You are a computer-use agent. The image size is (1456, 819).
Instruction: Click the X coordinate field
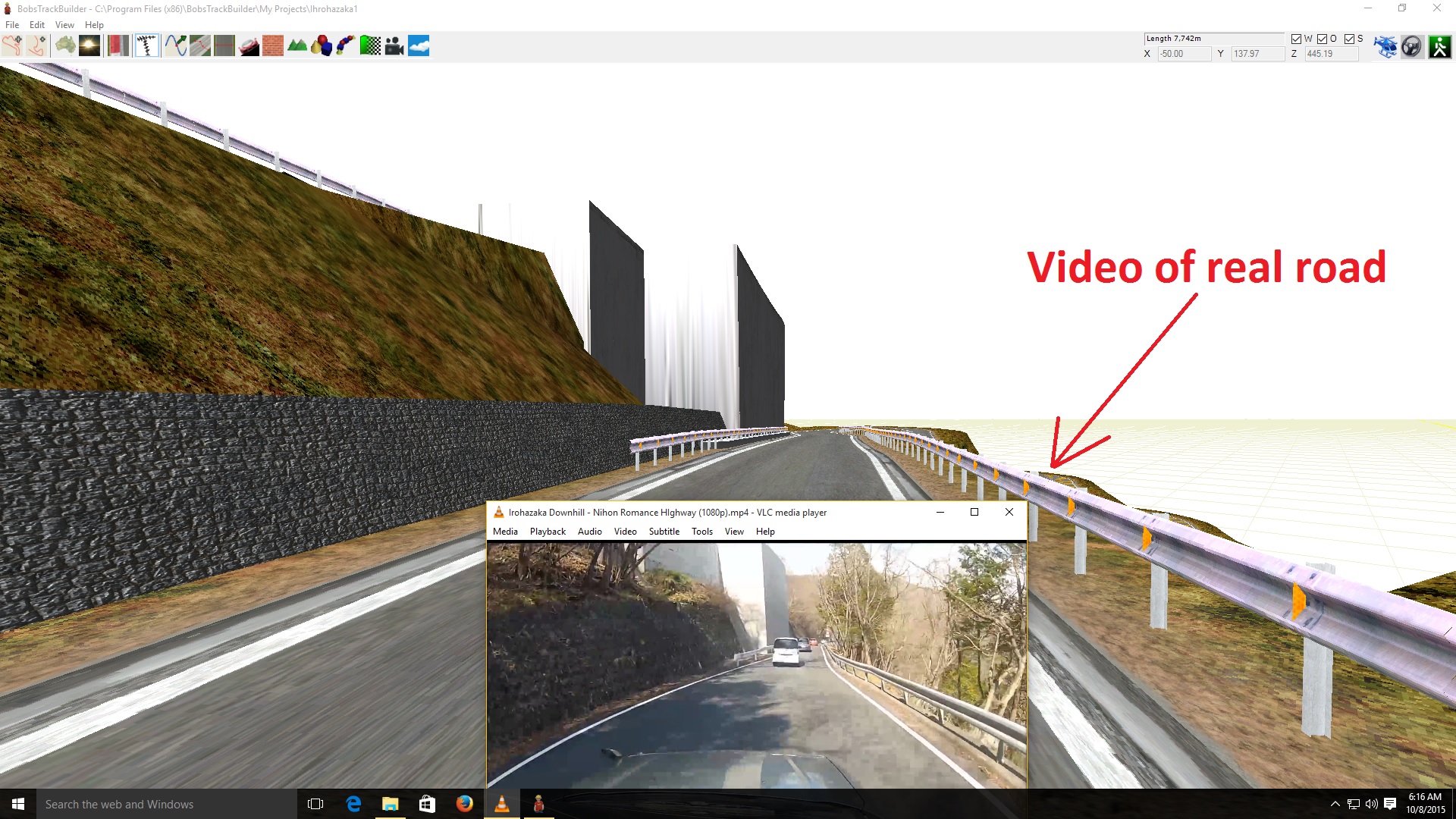click(x=1184, y=54)
